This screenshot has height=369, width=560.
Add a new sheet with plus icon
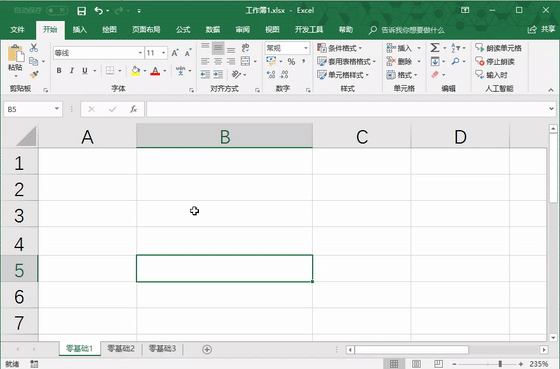point(207,349)
